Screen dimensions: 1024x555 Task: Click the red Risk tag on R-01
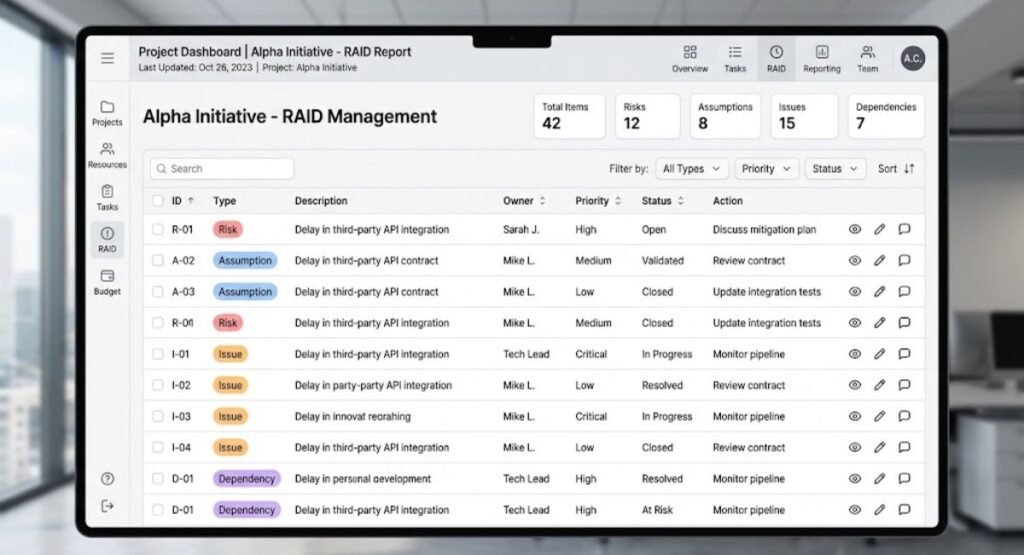tap(227, 229)
